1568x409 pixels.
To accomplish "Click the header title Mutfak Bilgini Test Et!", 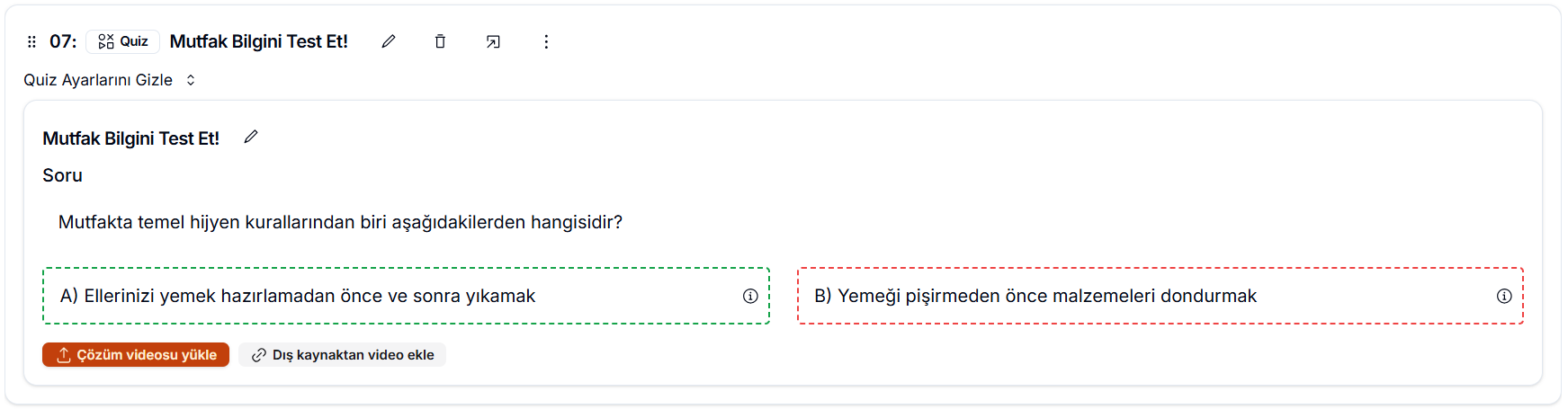I will pos(258,41).
